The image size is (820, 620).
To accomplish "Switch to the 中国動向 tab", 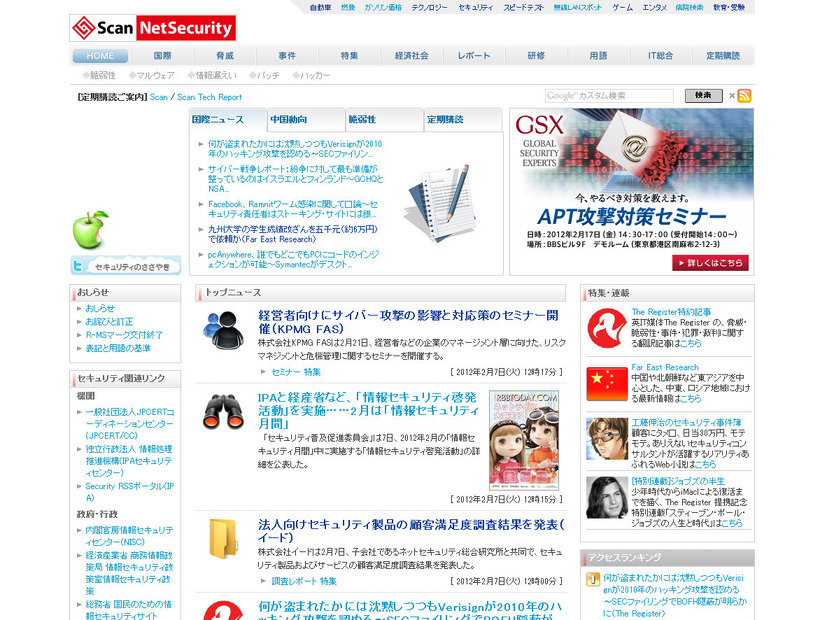I will (x=307, y=120).
